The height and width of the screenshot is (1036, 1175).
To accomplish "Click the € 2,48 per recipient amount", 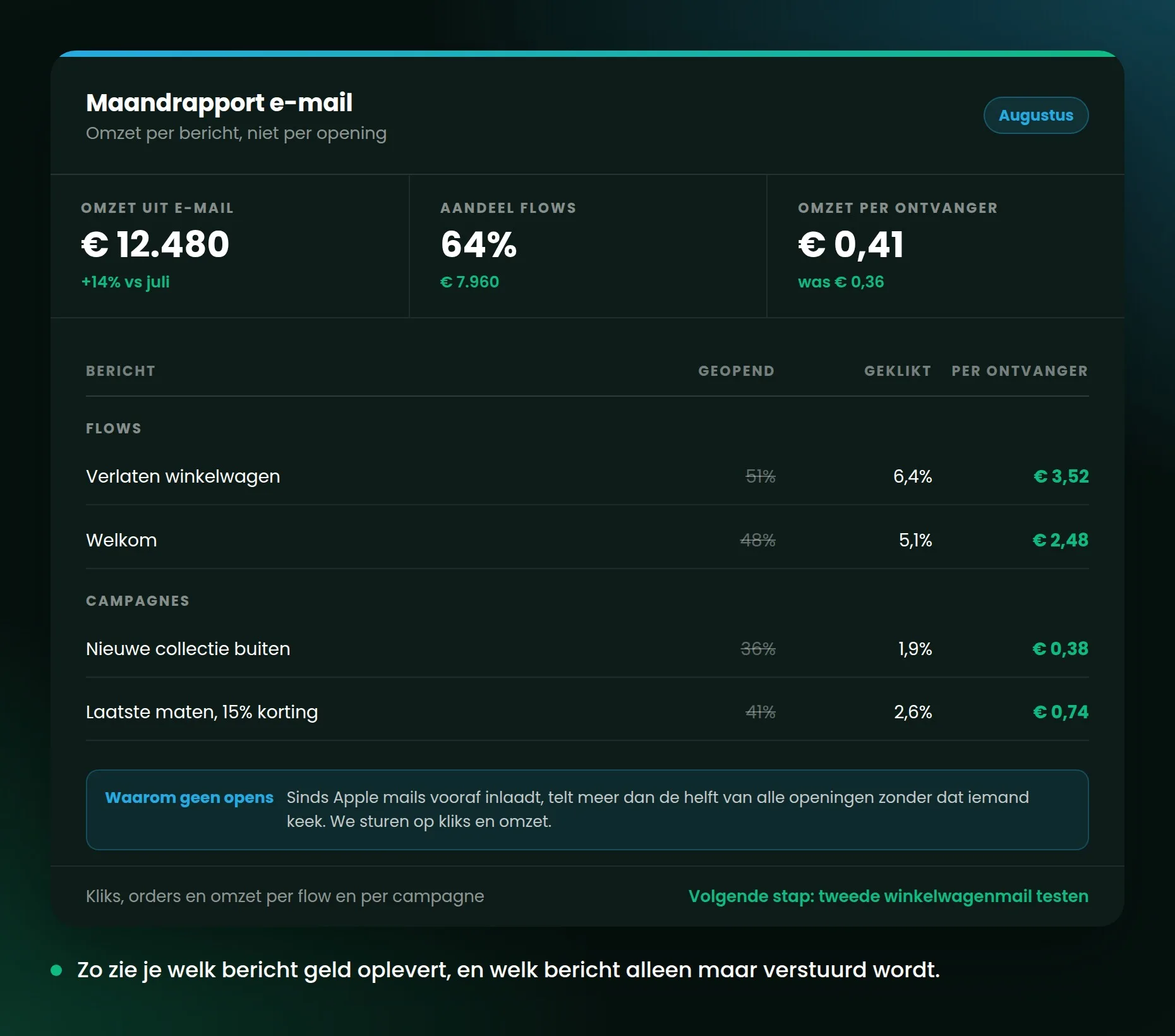I will point(1061,540).
